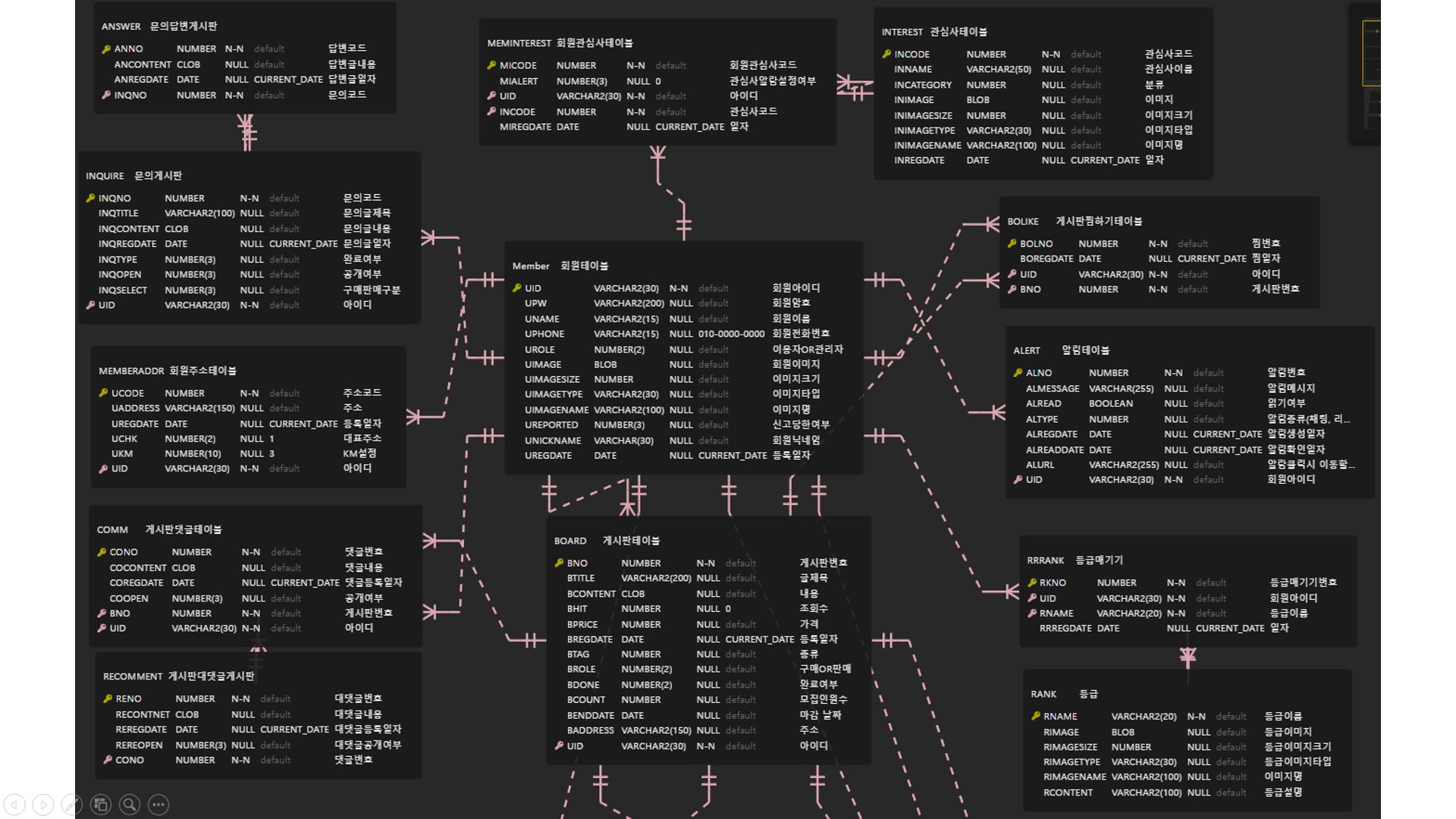This screenshot has height=819, width=1456.
Task: Click the key icon beside ANNO
Action: click(x=106, y=49)
